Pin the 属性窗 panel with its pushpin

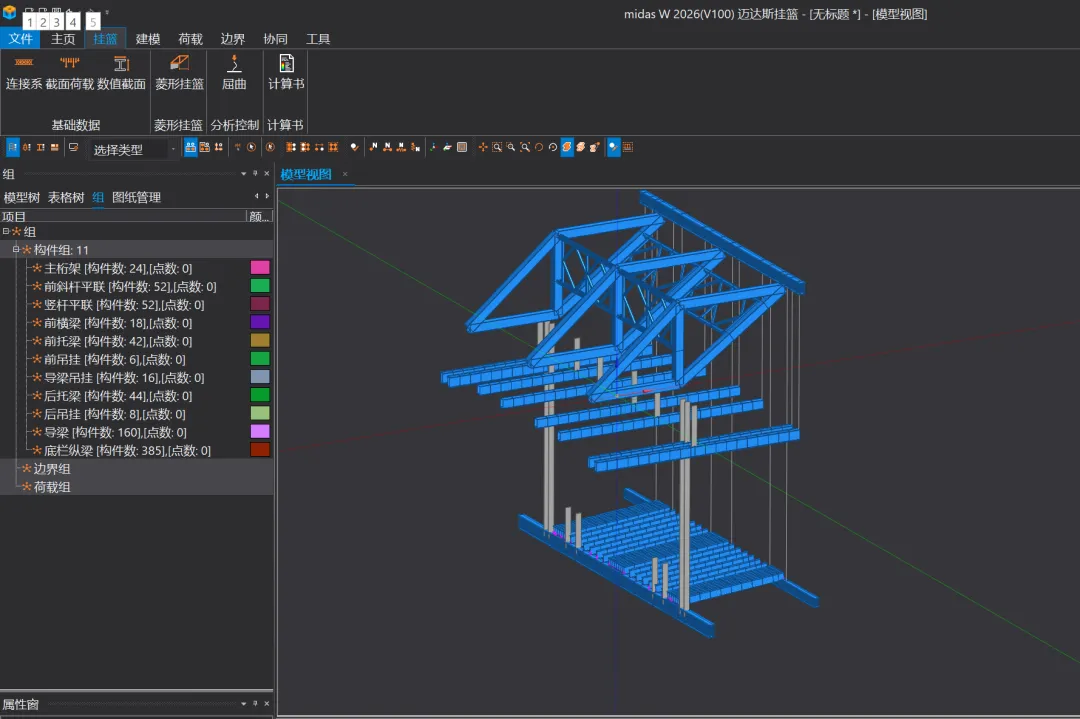(255, 703)
